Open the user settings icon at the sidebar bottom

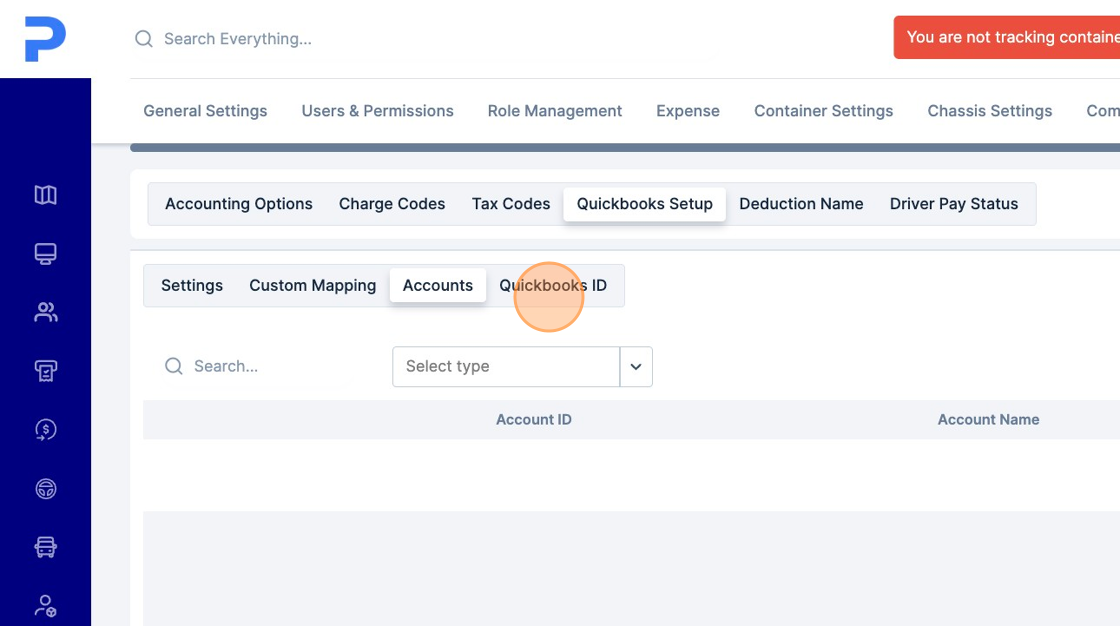click(46, 606)
